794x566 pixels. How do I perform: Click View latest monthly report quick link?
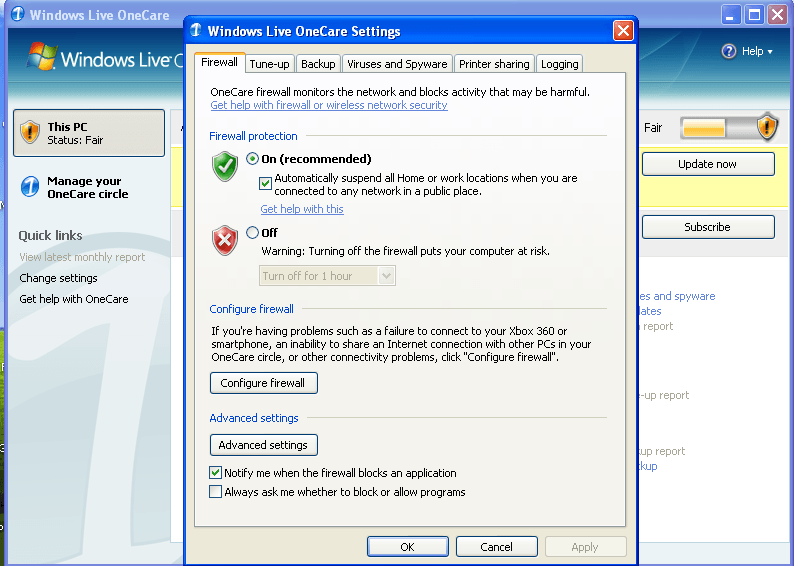[82, 257]
